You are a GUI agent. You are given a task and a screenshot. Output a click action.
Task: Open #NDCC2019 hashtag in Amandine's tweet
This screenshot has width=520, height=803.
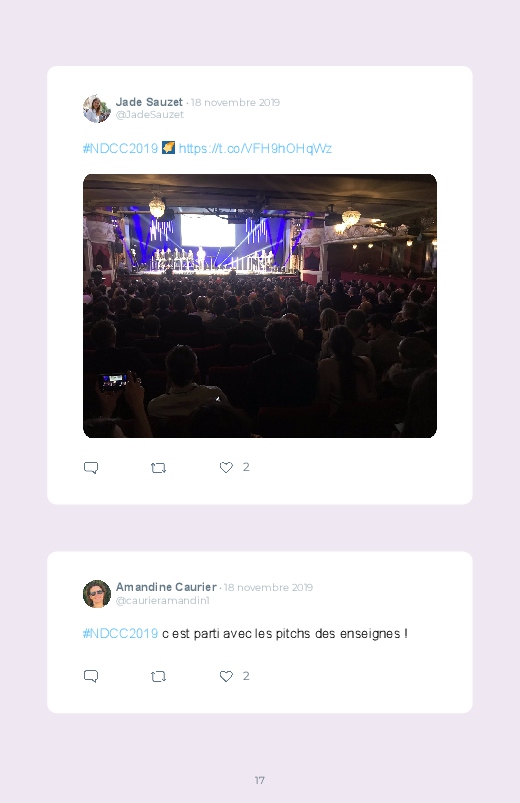120,633
